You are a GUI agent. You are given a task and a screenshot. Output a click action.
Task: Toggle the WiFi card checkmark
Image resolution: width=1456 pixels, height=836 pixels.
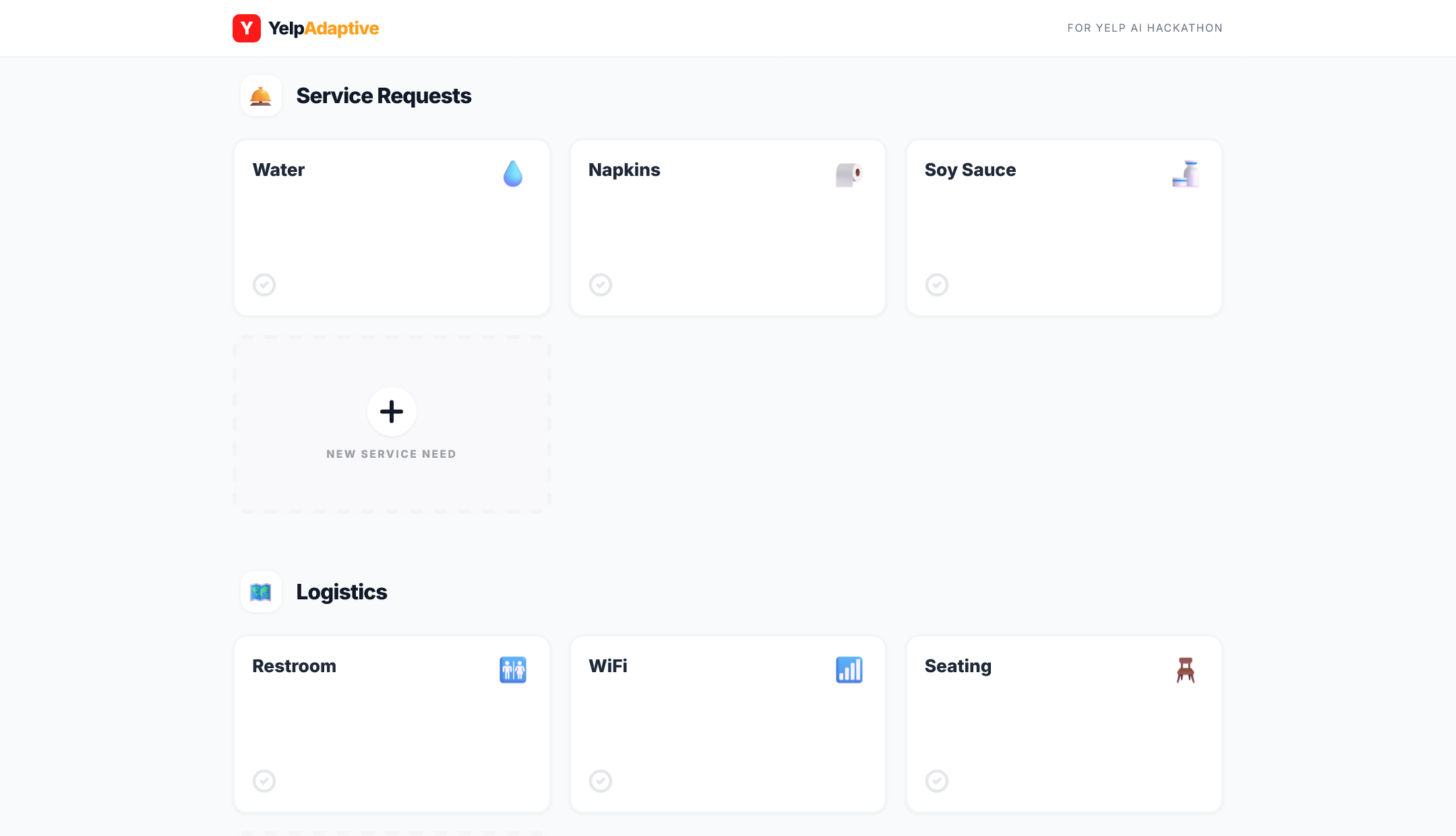(x=601, y=781)
